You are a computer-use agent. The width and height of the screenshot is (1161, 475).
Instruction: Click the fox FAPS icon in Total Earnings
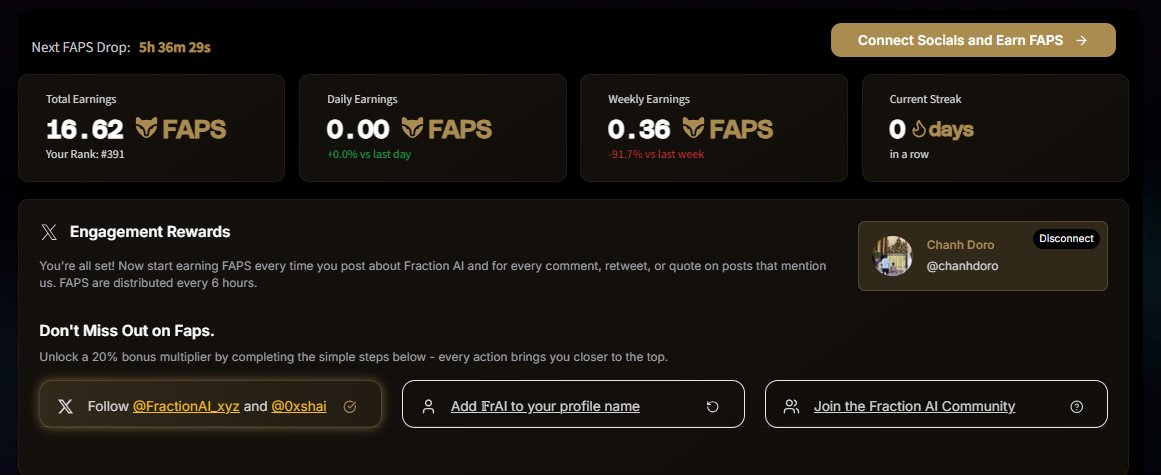(147, 129)
